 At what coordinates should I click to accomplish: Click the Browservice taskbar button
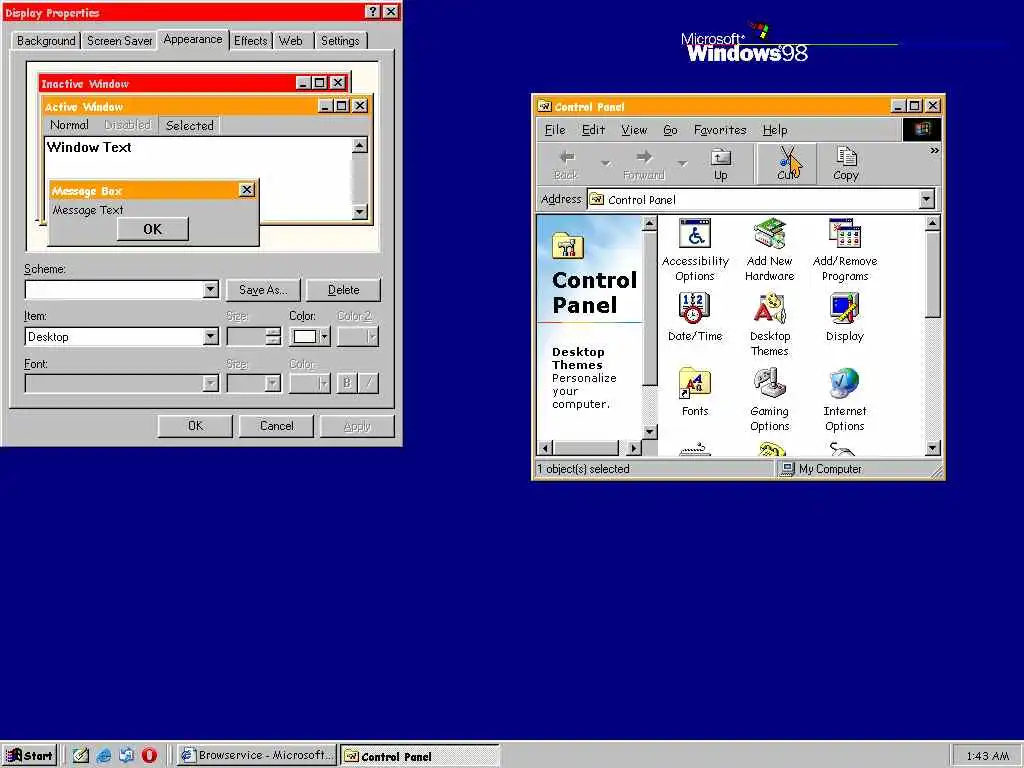pos(257,756)
